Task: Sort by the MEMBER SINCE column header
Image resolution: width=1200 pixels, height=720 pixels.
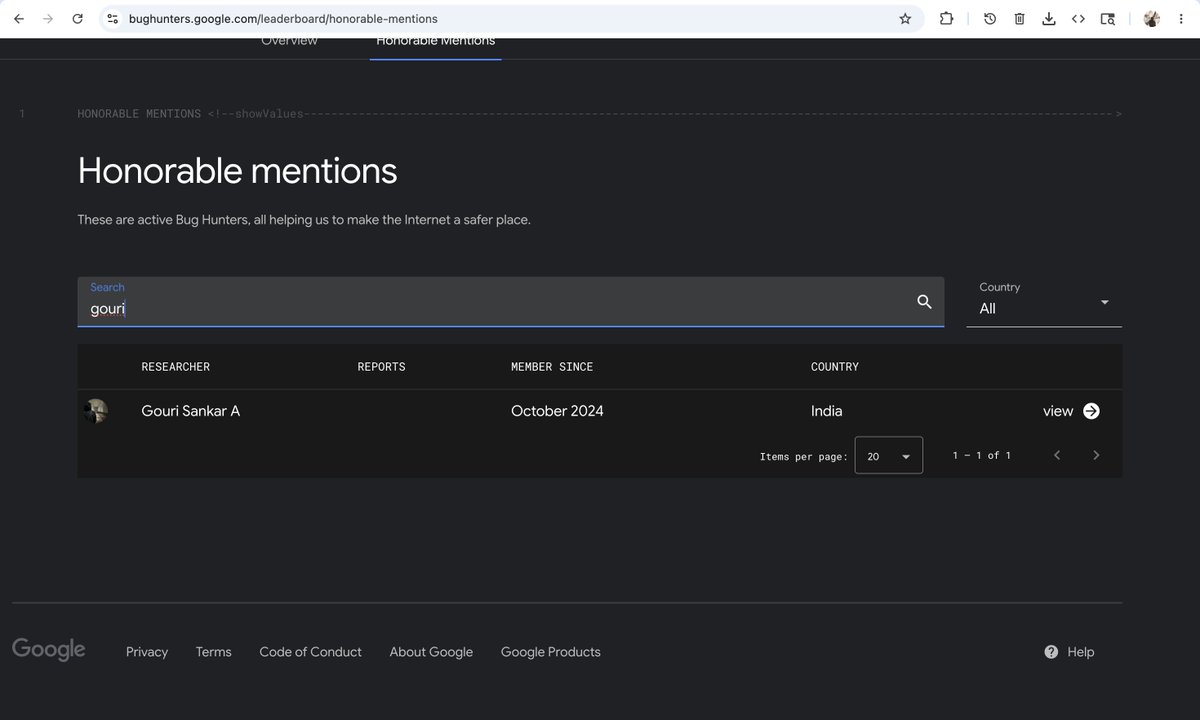Action: pyautogui.click(x=552, y=367)
